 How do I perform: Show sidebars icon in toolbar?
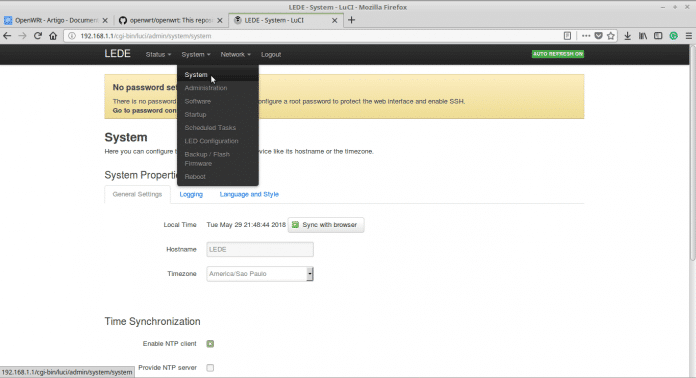pyautogui.click(x=658, y=36)
